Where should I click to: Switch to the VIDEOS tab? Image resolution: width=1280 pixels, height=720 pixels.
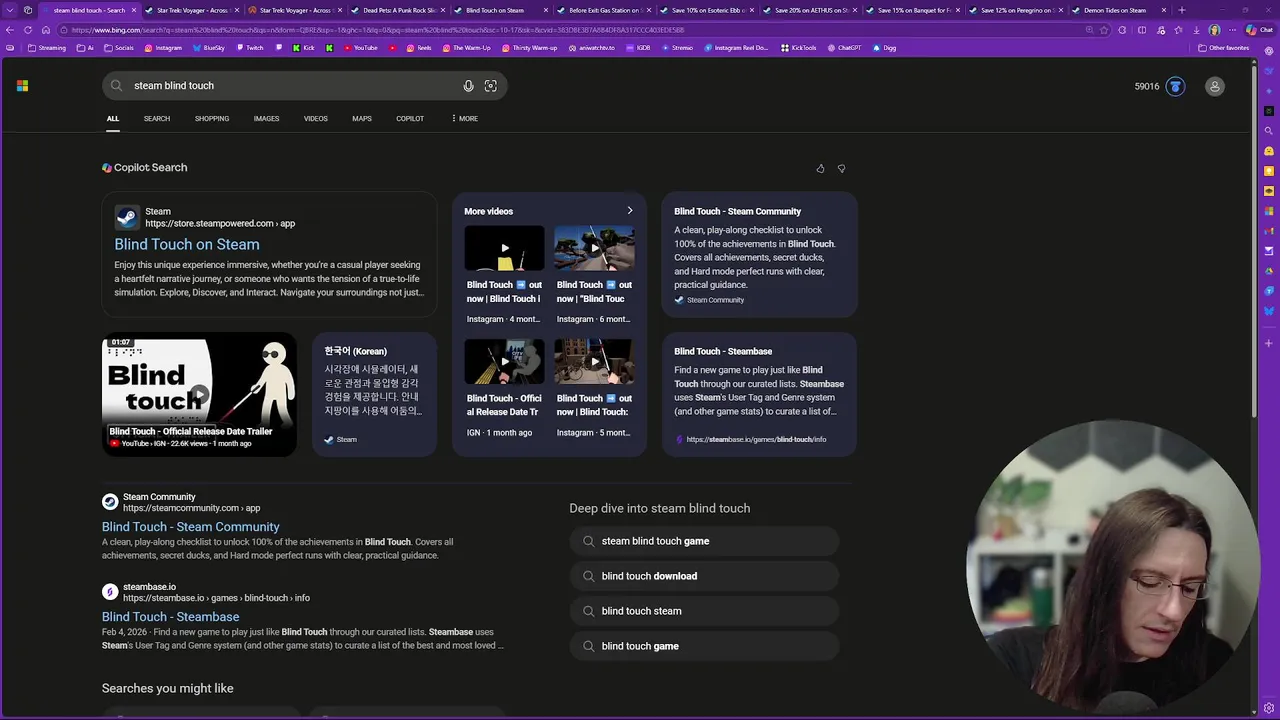[316, 119]
